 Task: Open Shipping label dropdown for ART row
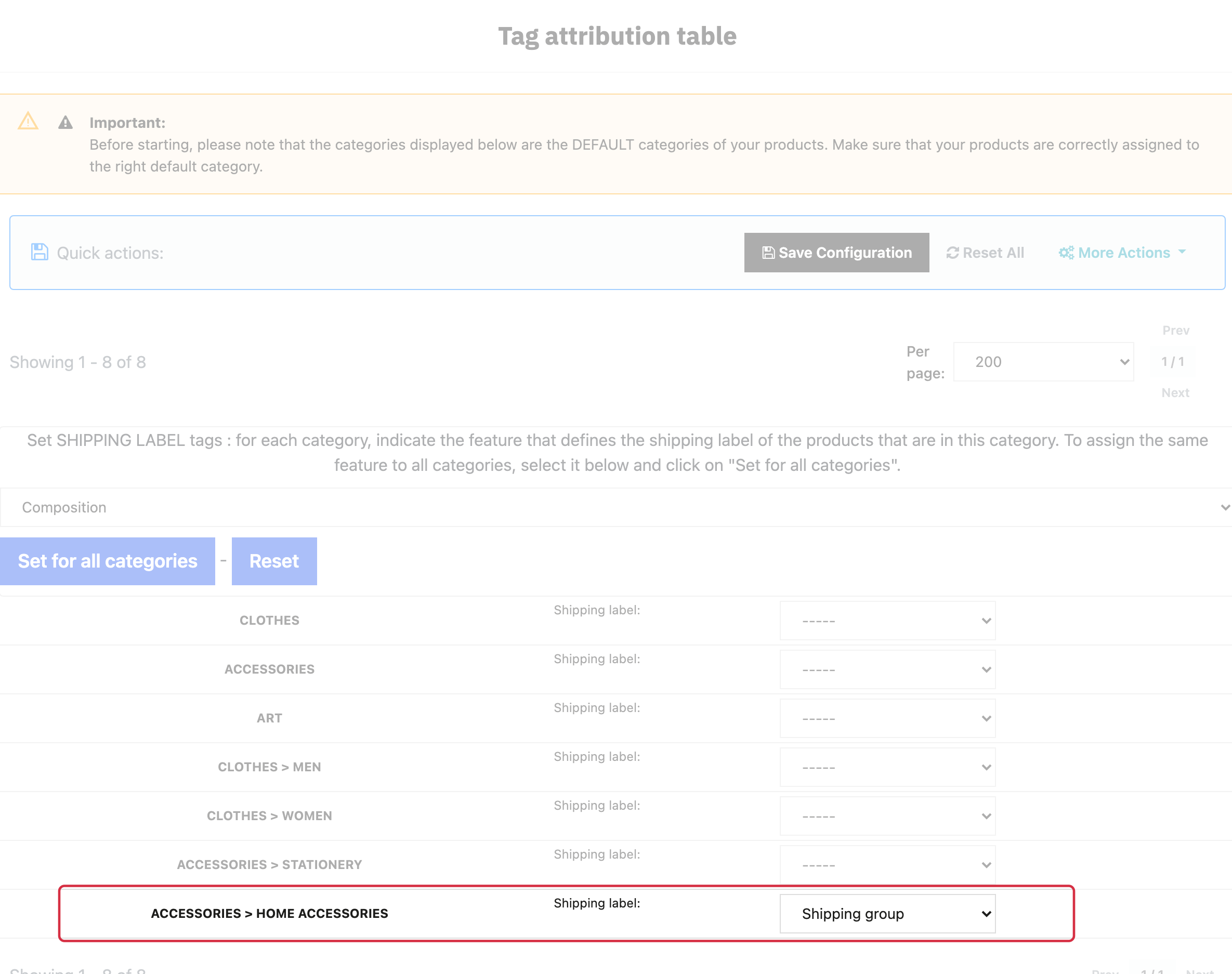(x=887, y=718)
